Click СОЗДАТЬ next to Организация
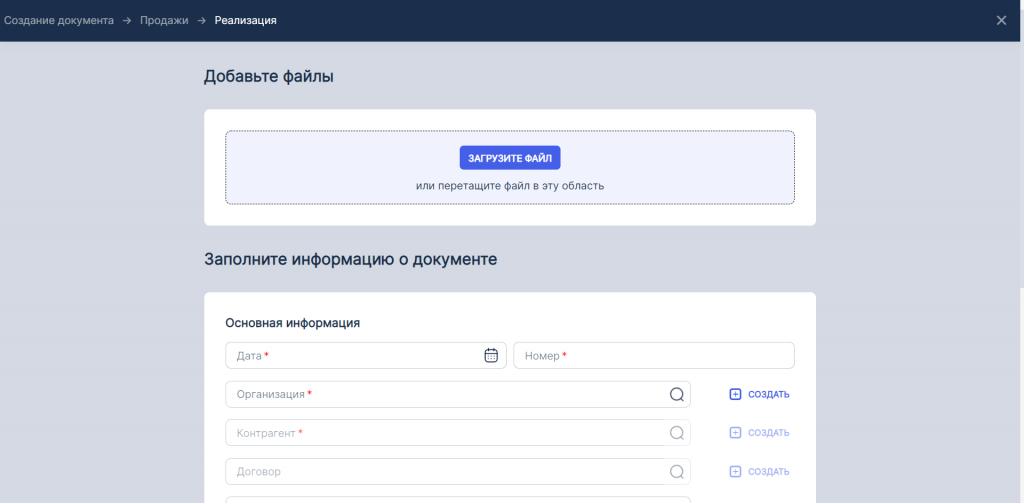The width and height of the screenshot is (1024, 503). coord(769,395)
